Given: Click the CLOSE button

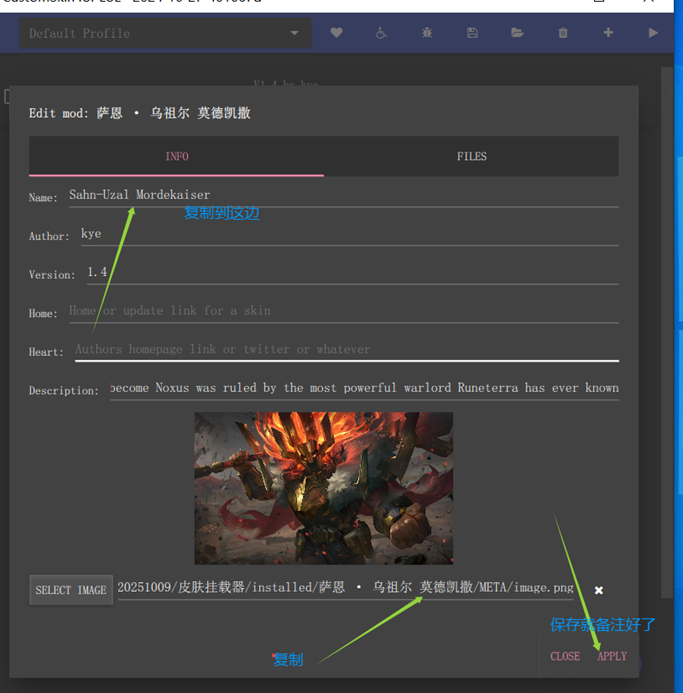Looking at the screenshot, I should [x=565, y=656].
